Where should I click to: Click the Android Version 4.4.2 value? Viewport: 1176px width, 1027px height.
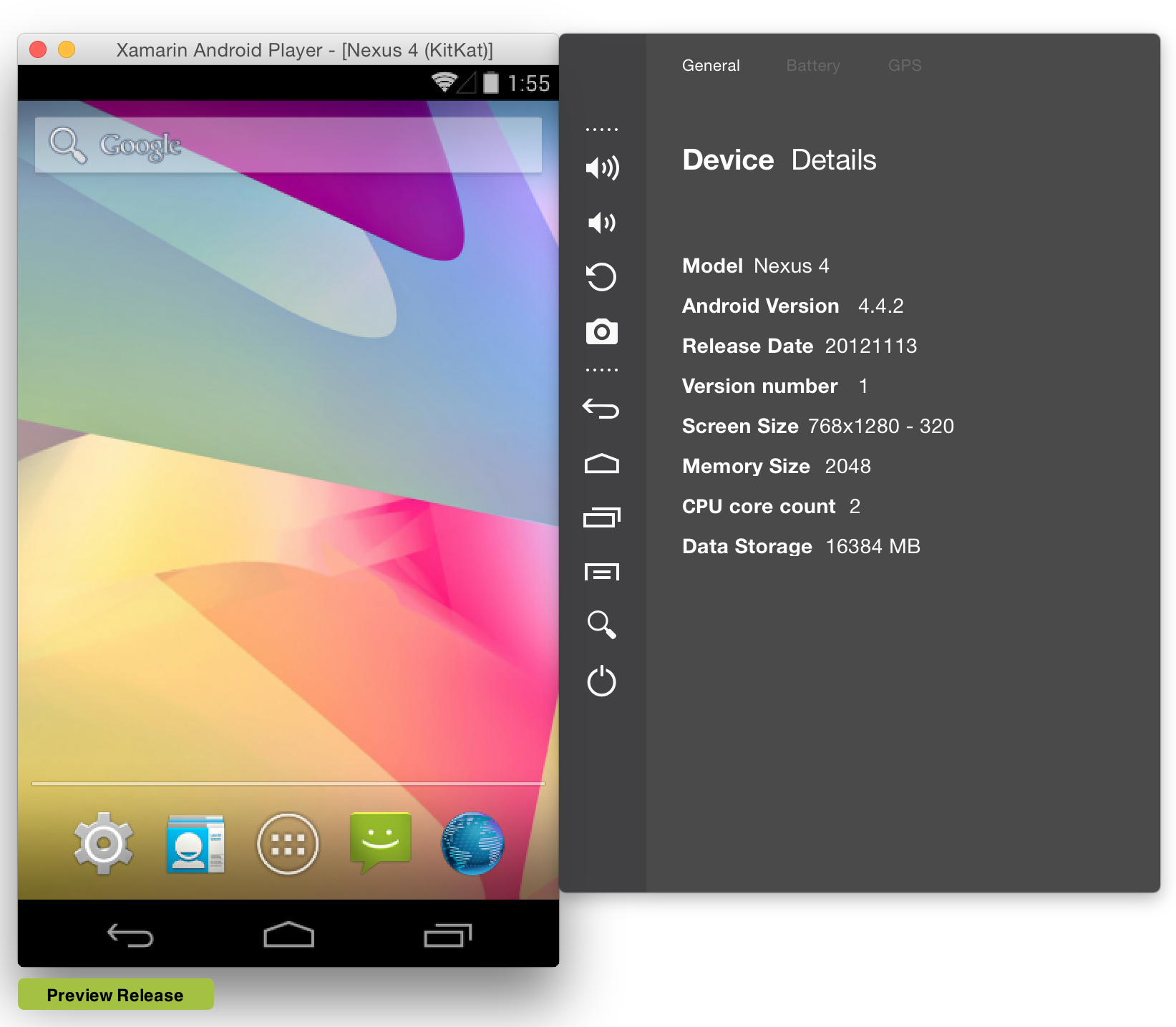(880, 306)
